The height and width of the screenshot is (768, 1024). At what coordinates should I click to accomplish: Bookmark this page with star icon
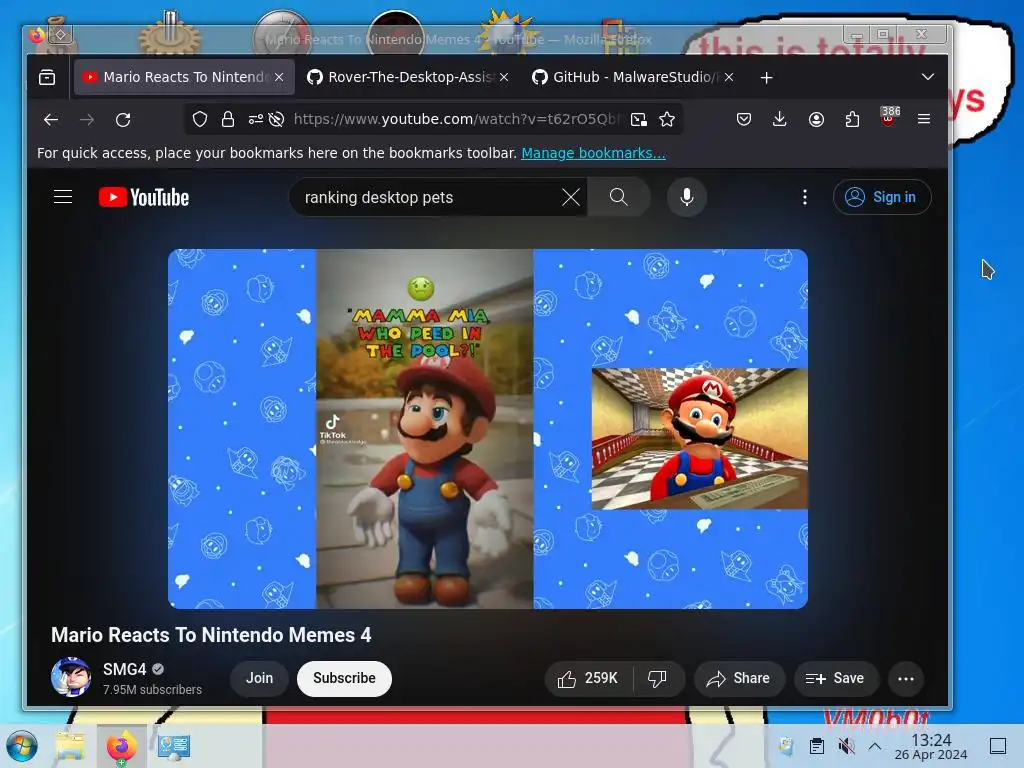tap(667, 119)
